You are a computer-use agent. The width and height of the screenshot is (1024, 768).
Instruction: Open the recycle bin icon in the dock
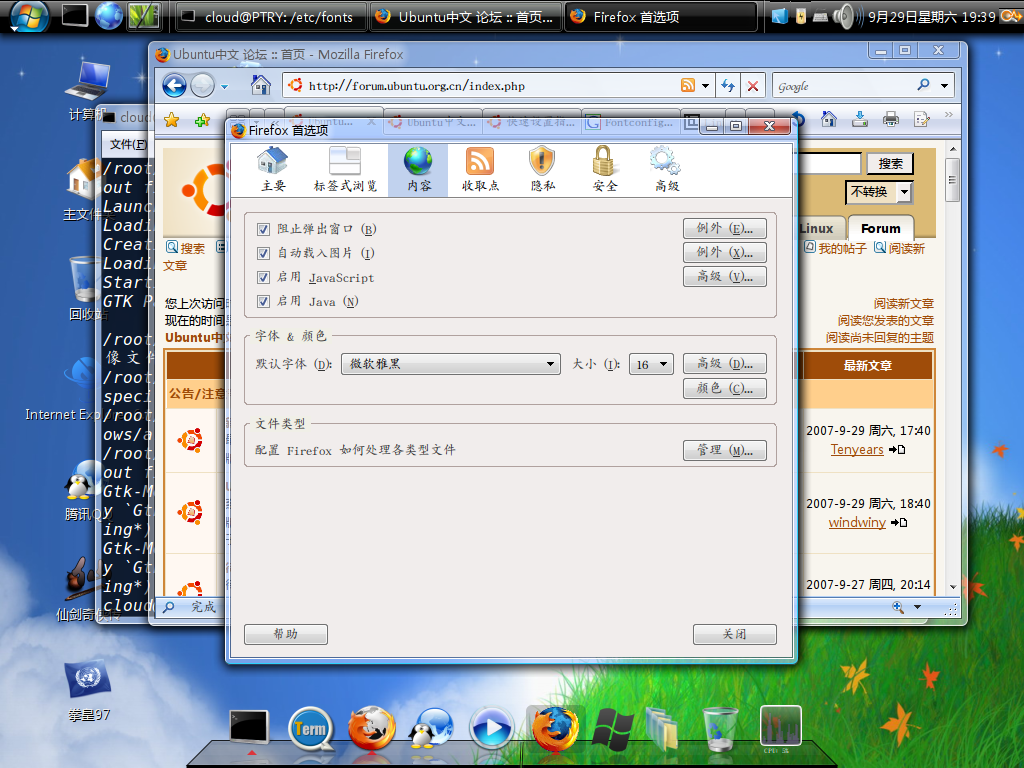coord(720,728)
